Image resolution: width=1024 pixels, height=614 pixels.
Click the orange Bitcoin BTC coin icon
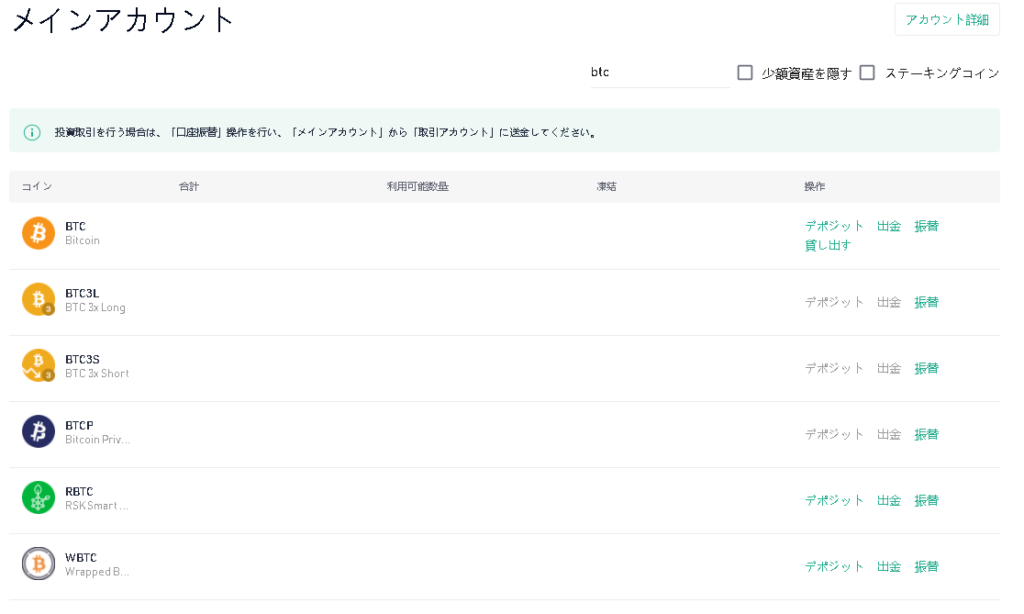(x=39, y=233)
